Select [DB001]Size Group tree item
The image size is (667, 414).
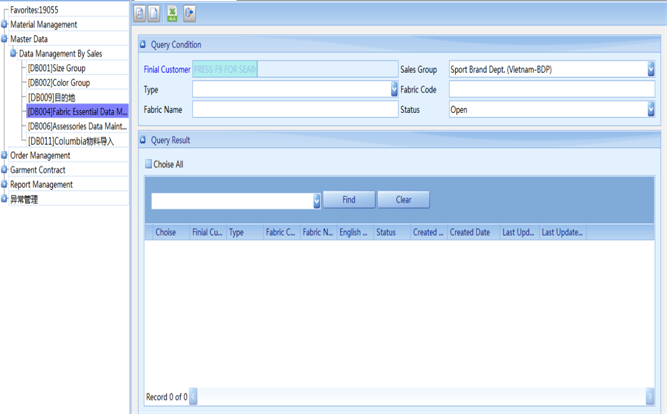coord(57,68)
